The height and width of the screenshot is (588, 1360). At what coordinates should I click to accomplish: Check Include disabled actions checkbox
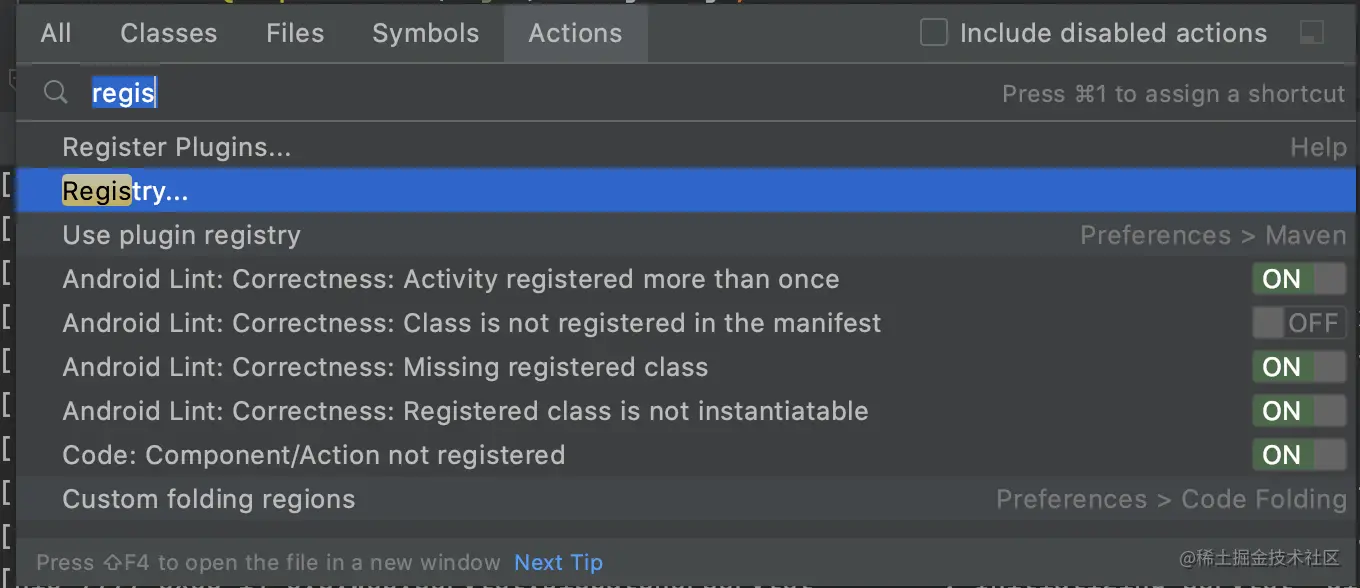[934, 33]
